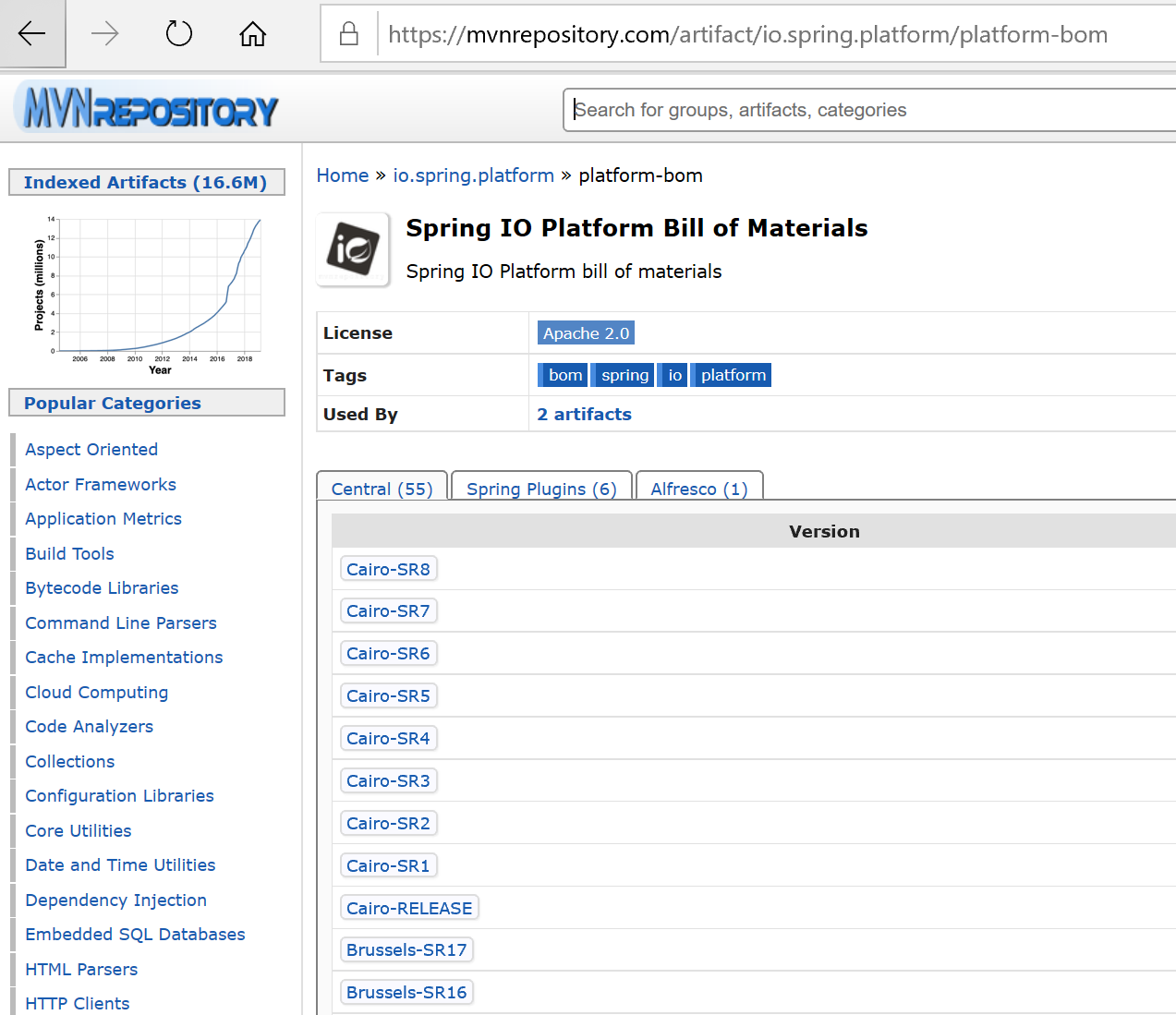Viewport: 1176px width, 1015px height.
Task: Click the browser forward arrow
Action: click(105, 34)
